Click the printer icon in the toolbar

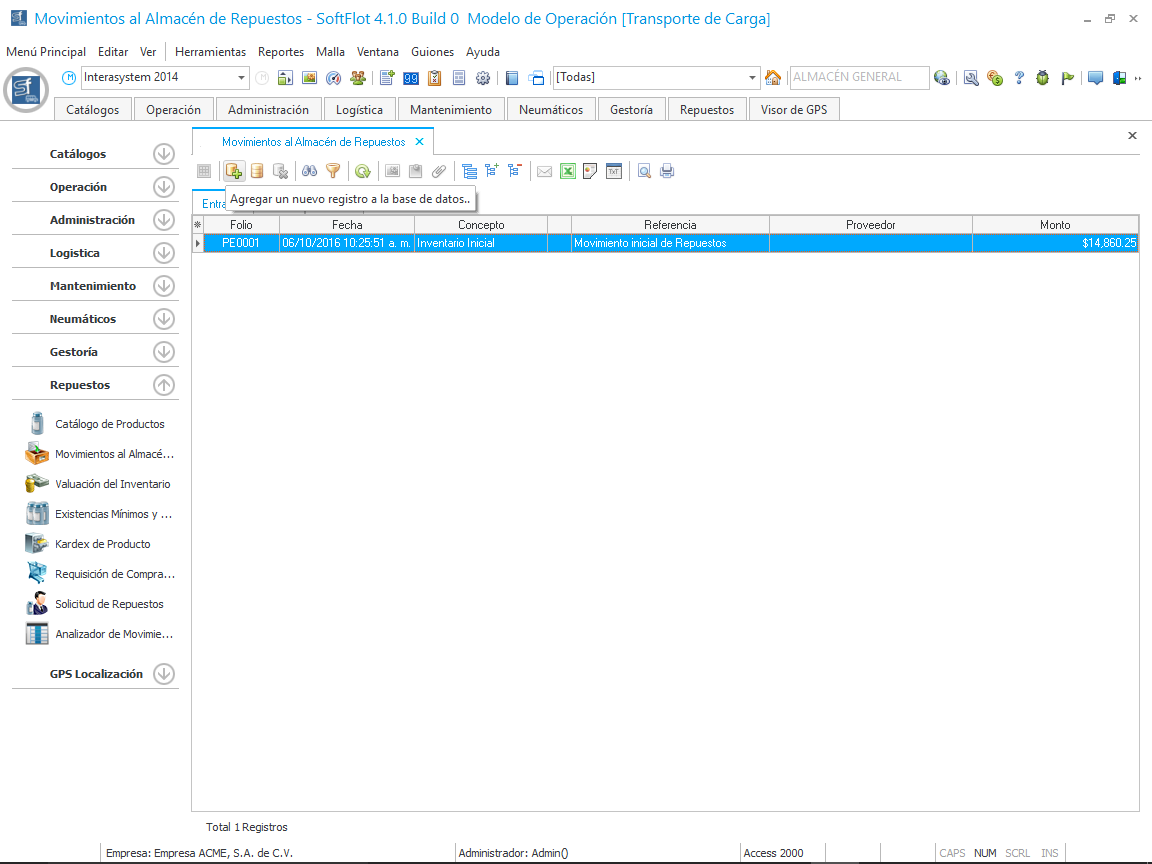pos(667,171)
